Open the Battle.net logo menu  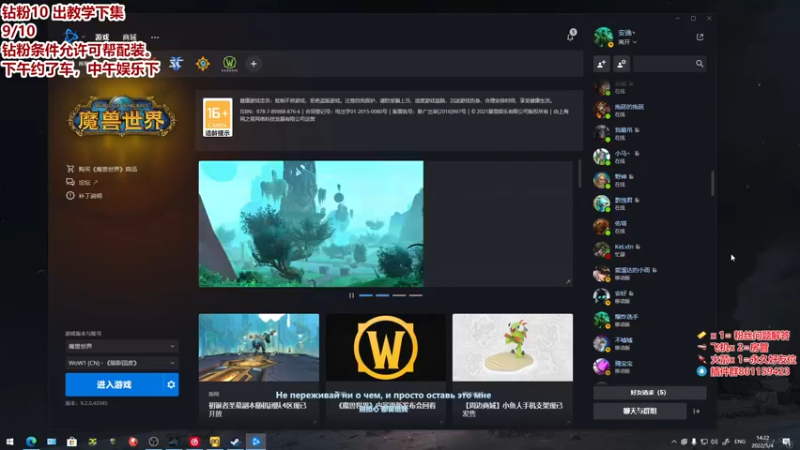click(x=71, y=36)
